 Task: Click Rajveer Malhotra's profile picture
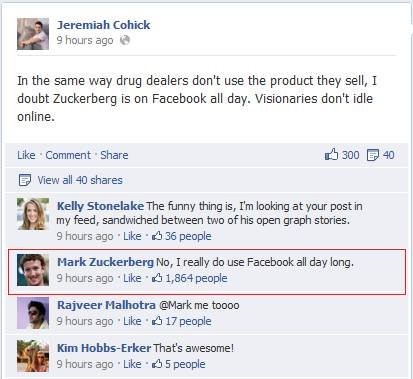pyautogui.click(x=33, y=313)
